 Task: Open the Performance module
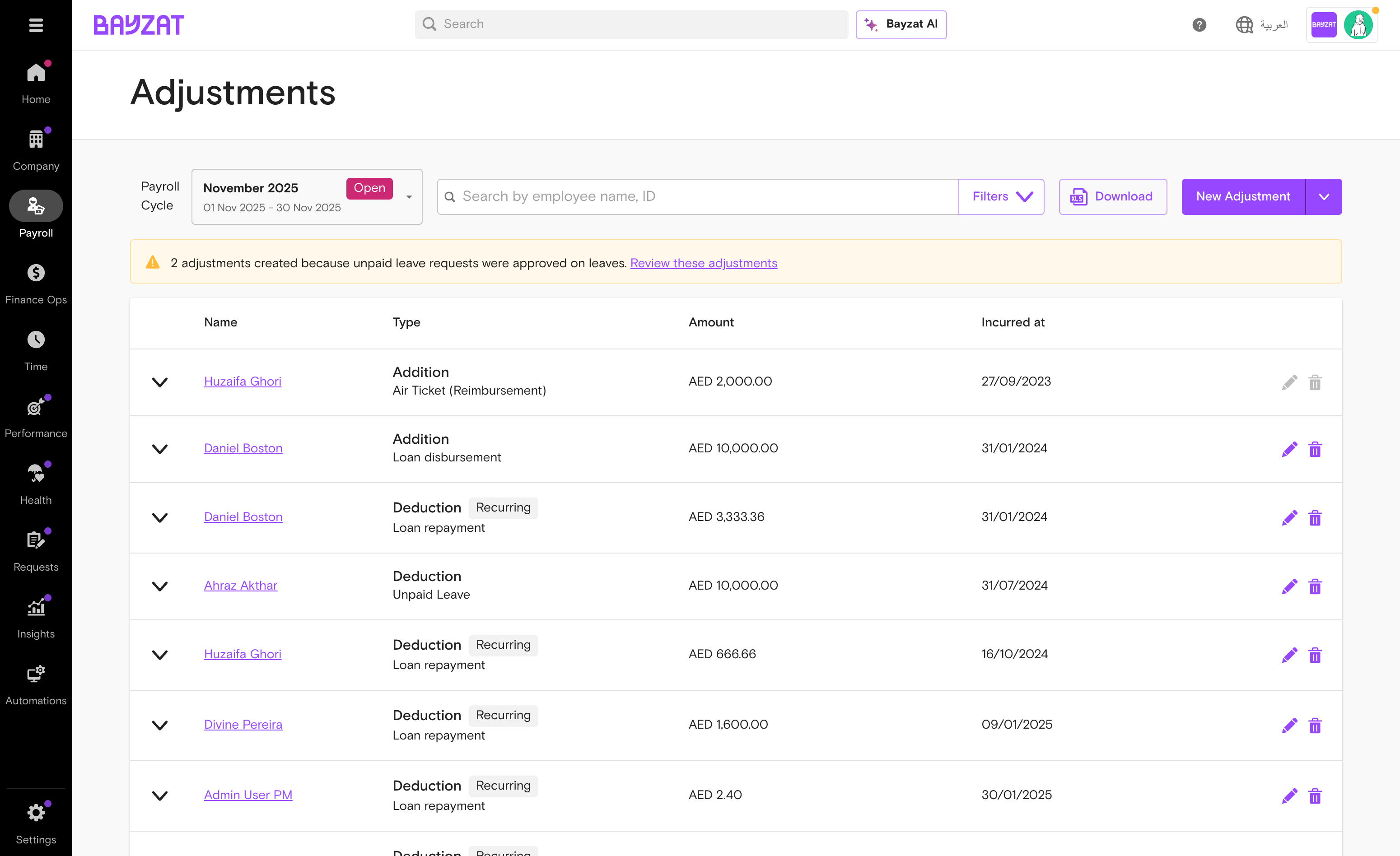36,417
